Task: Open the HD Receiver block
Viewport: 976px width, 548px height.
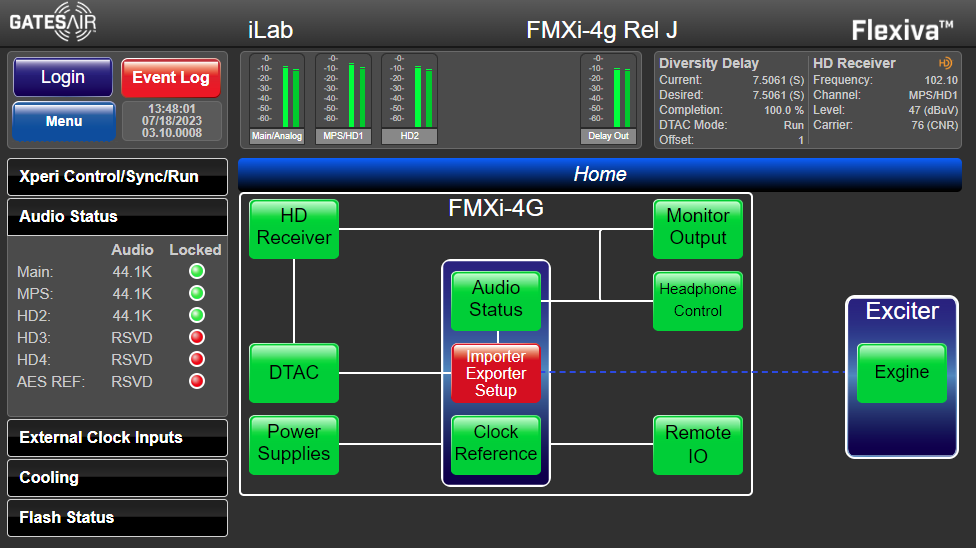Action: 294,227
